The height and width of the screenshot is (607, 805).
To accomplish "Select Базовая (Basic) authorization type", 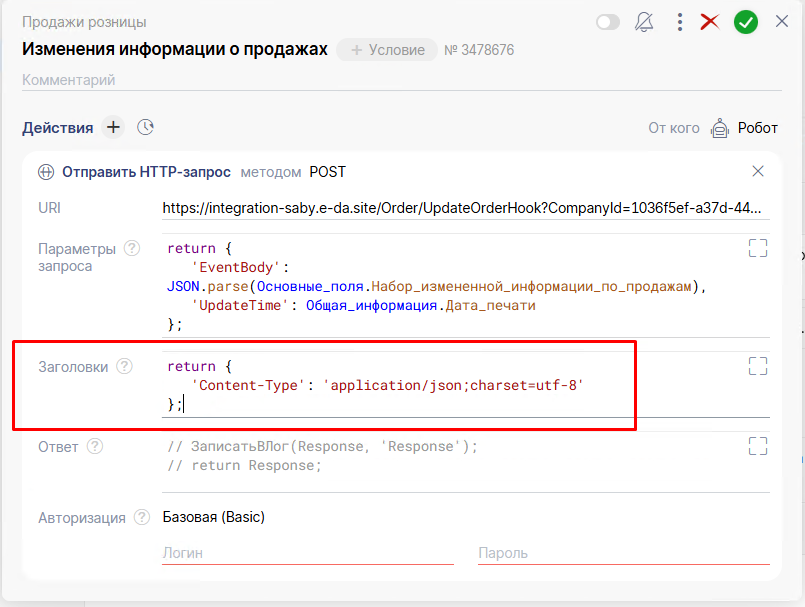I will click(214, 517).
